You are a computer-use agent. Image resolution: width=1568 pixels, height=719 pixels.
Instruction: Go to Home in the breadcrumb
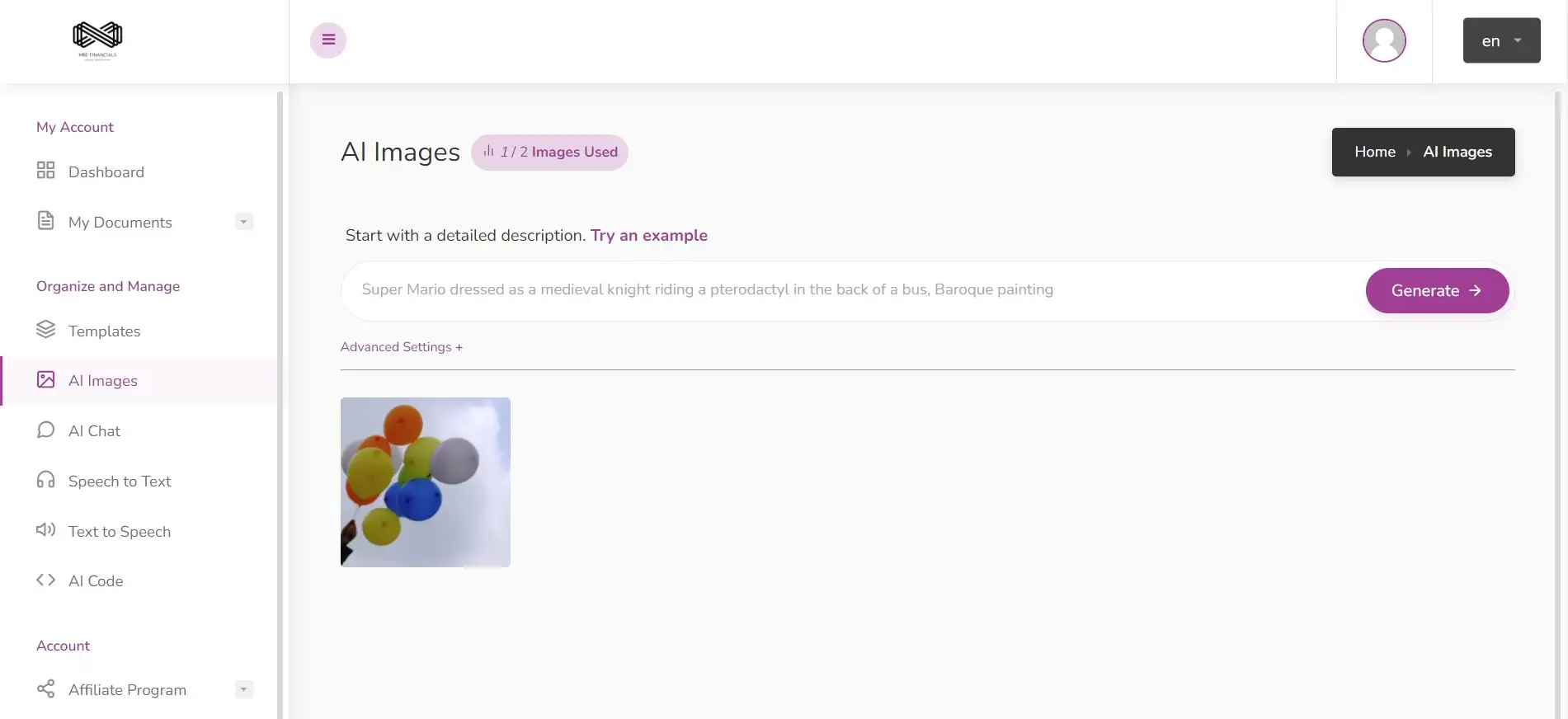[x=1374, y=152]
